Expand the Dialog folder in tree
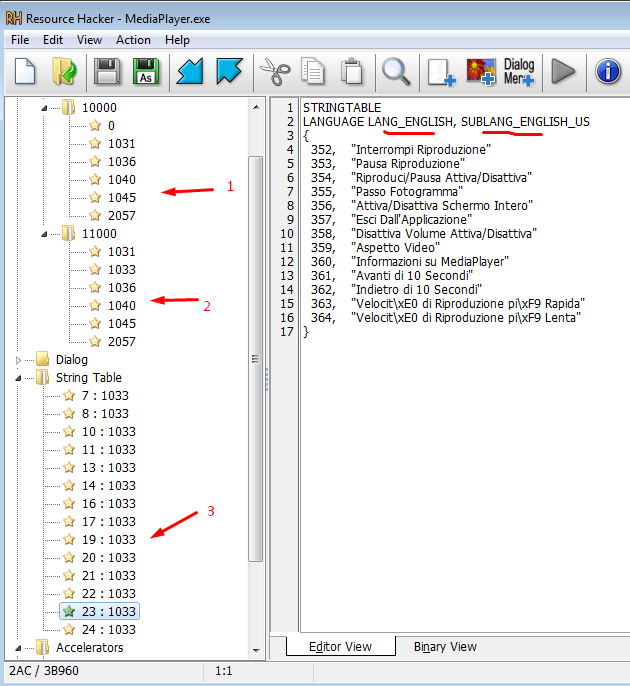The height and width of the screenshot is (686, 630). click(18, 360)
